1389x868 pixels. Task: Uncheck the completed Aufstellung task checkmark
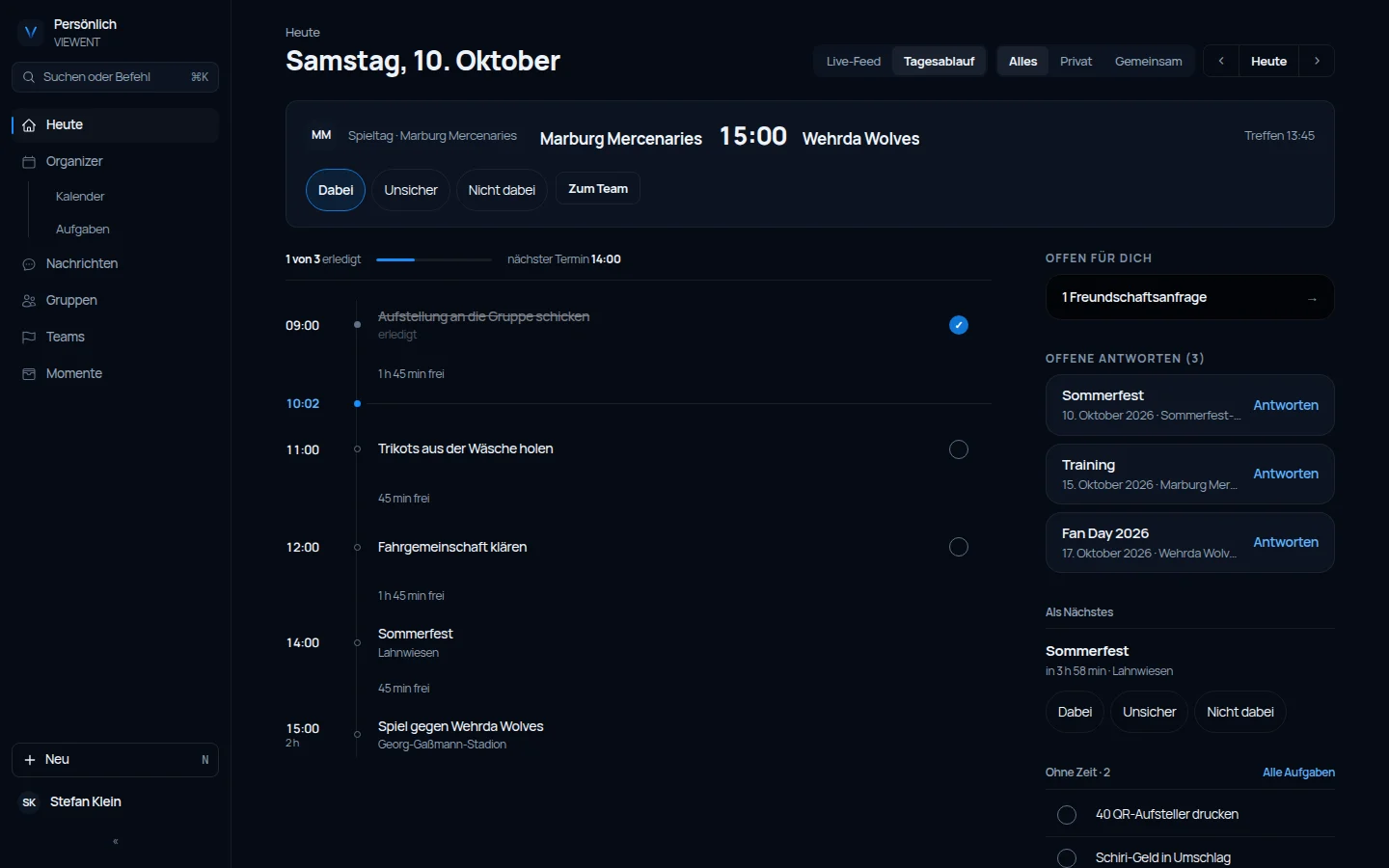[959, 325]
